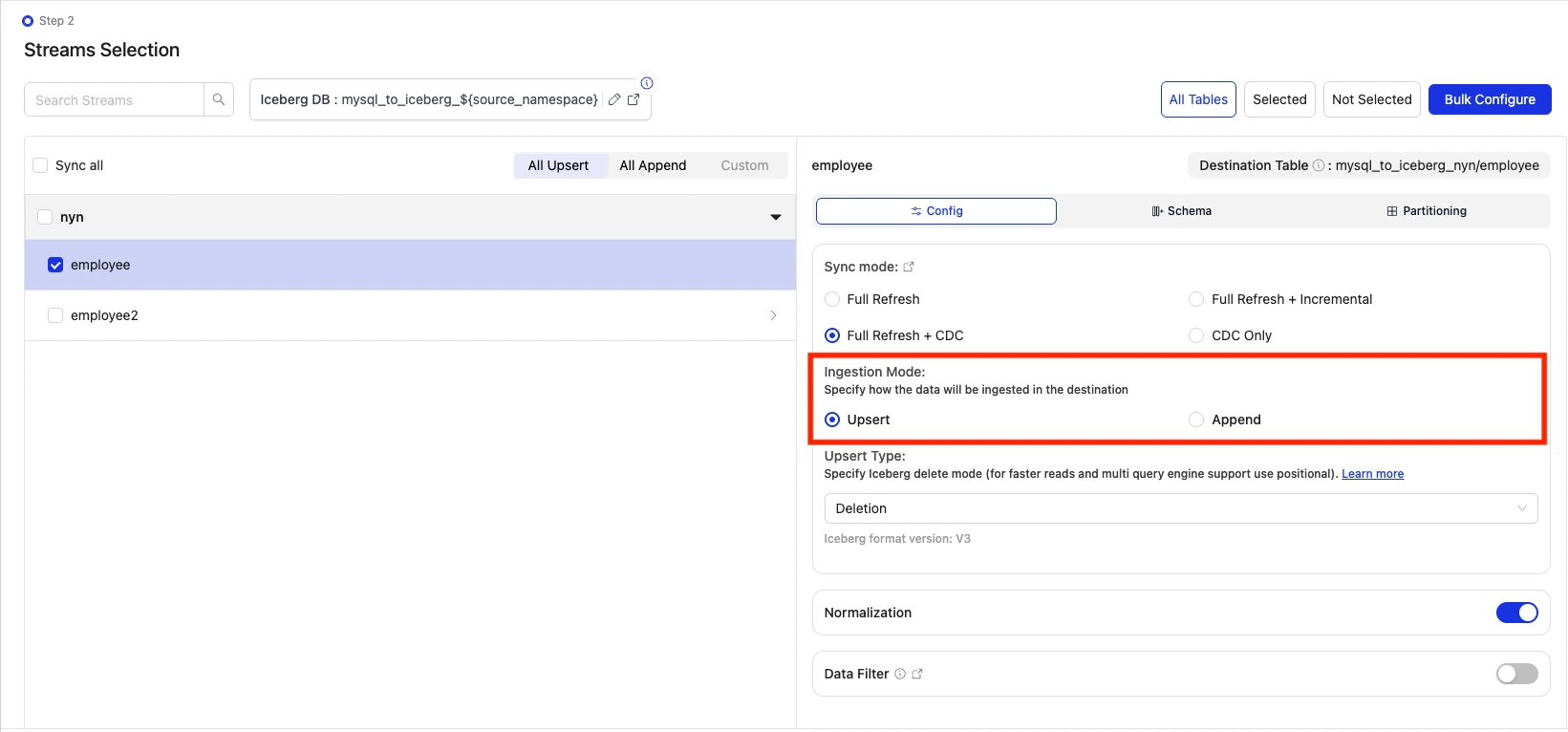1568x732 pixels.
Task: Open Iceberg DB external link icon
Action: (x=634, y=99)
